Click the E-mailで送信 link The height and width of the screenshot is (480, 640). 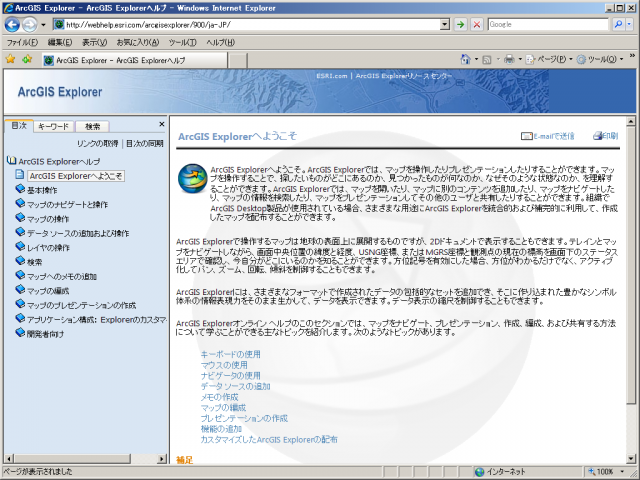[x=548, y=136]
